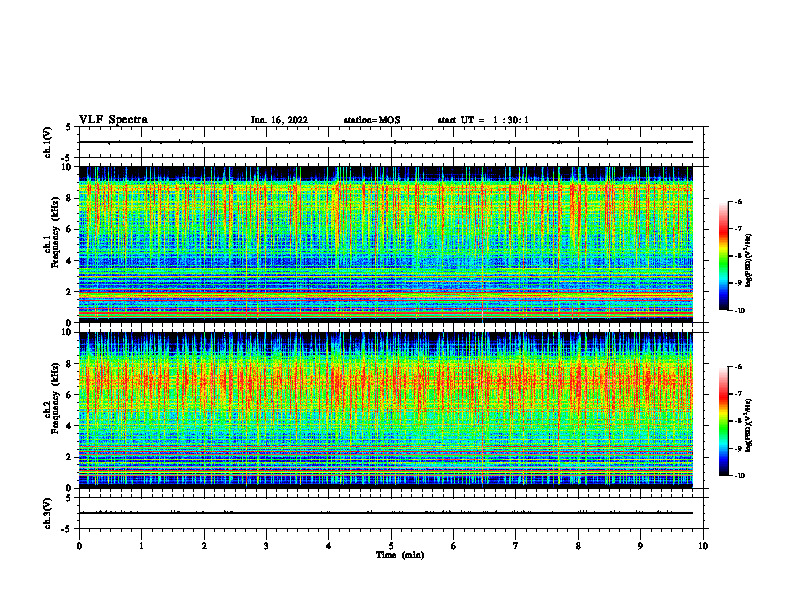Select the 'station=MOS' header text
The image size is (792, 612).
pos(372,120)
